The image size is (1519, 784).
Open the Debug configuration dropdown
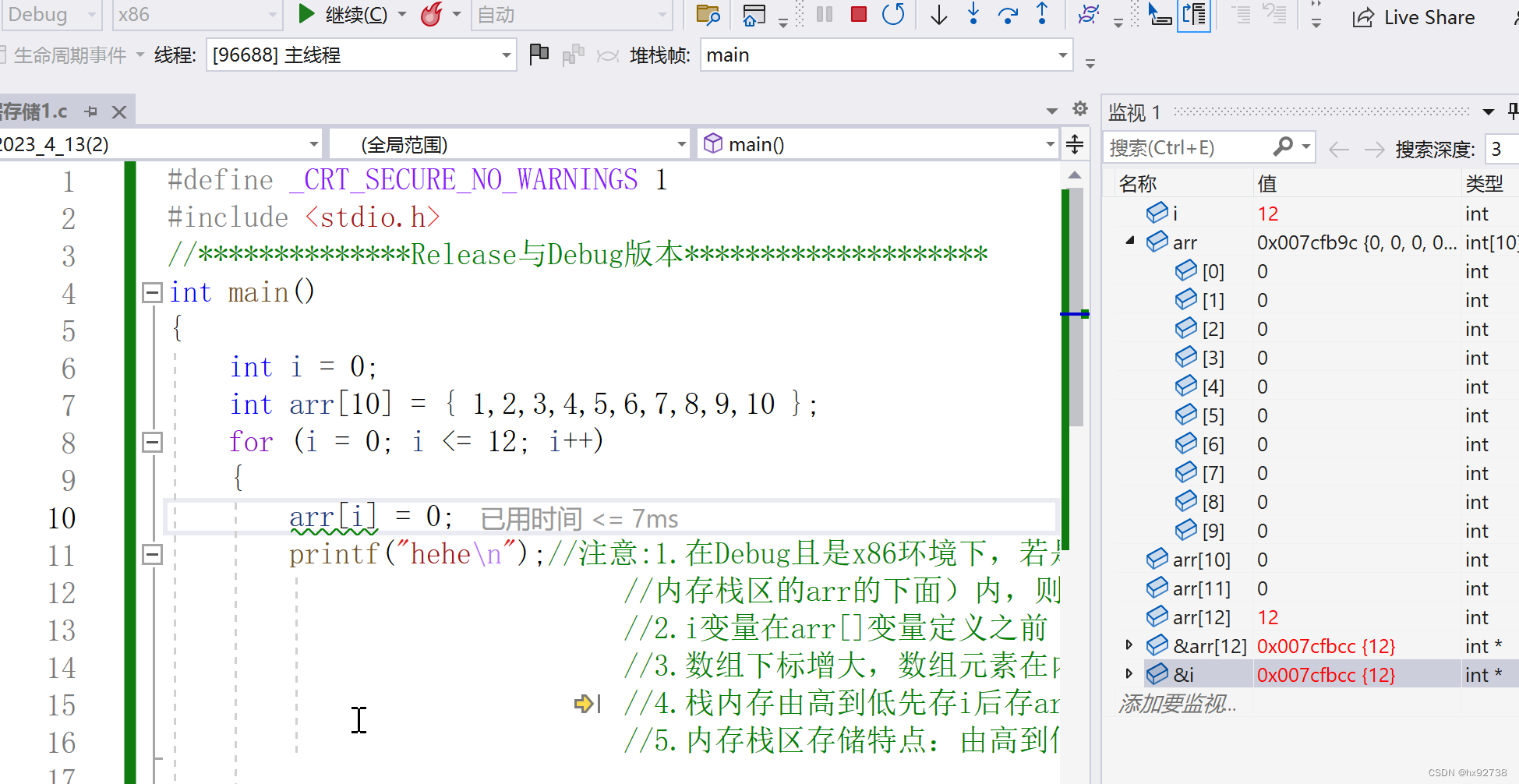tap(51, 14)
